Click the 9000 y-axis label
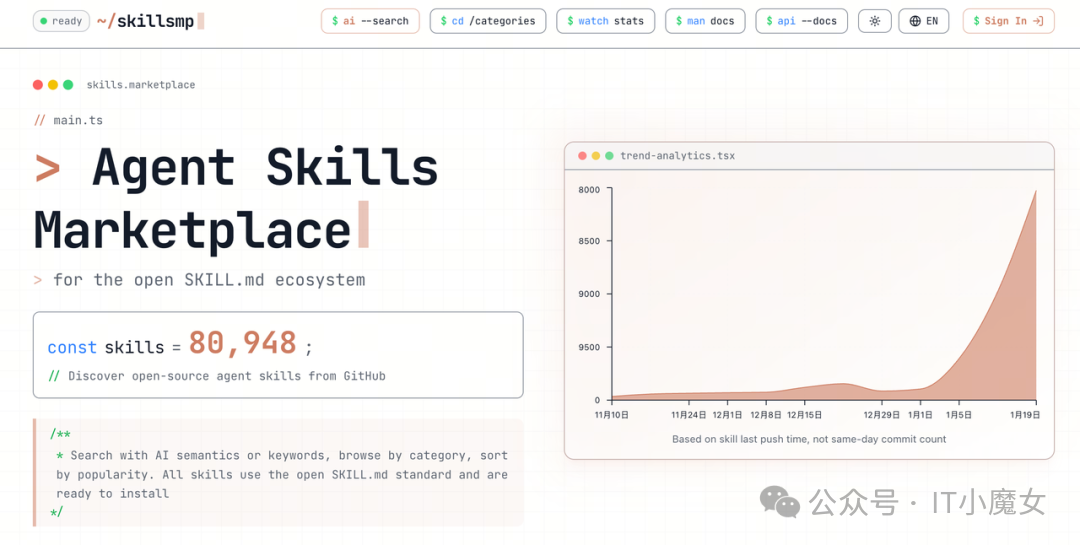The width and height of the screenshot is (1080, 545). point(589,294)
